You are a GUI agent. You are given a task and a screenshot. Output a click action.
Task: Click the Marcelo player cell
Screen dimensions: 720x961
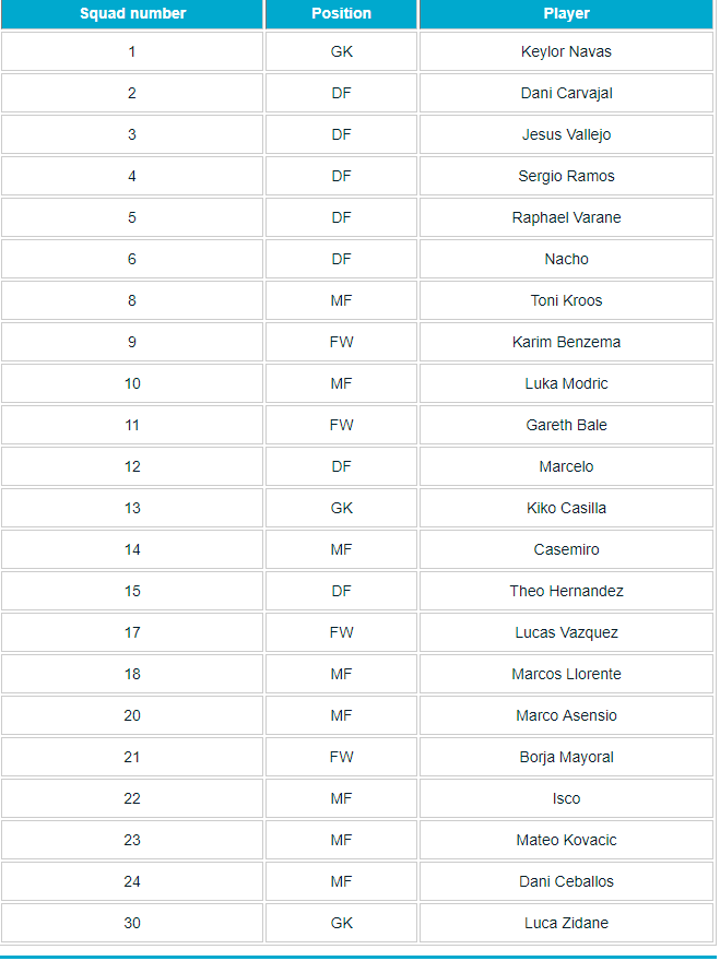point(566,467)
